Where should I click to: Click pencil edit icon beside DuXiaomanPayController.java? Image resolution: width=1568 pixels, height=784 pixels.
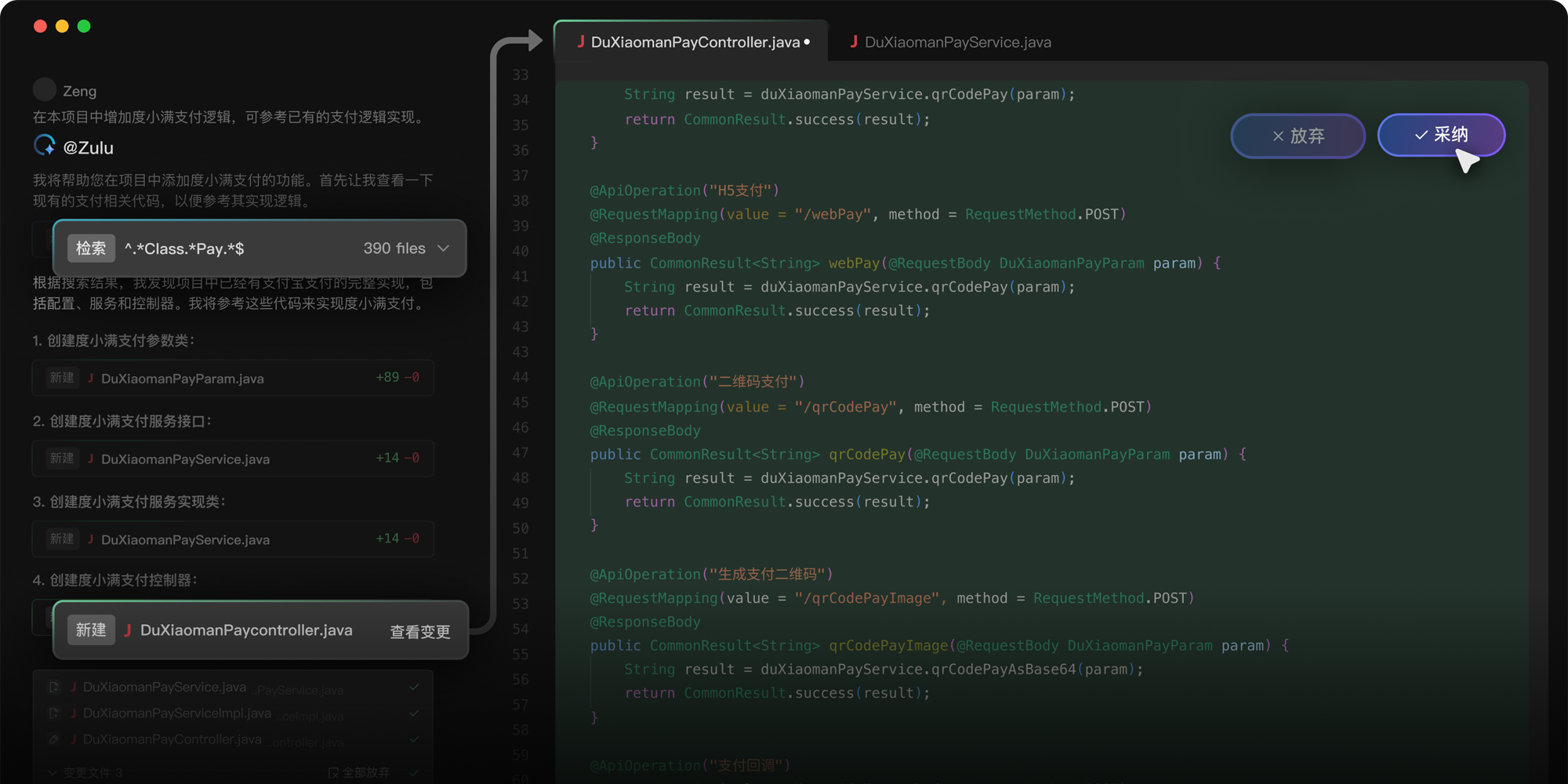pos(53,739)
